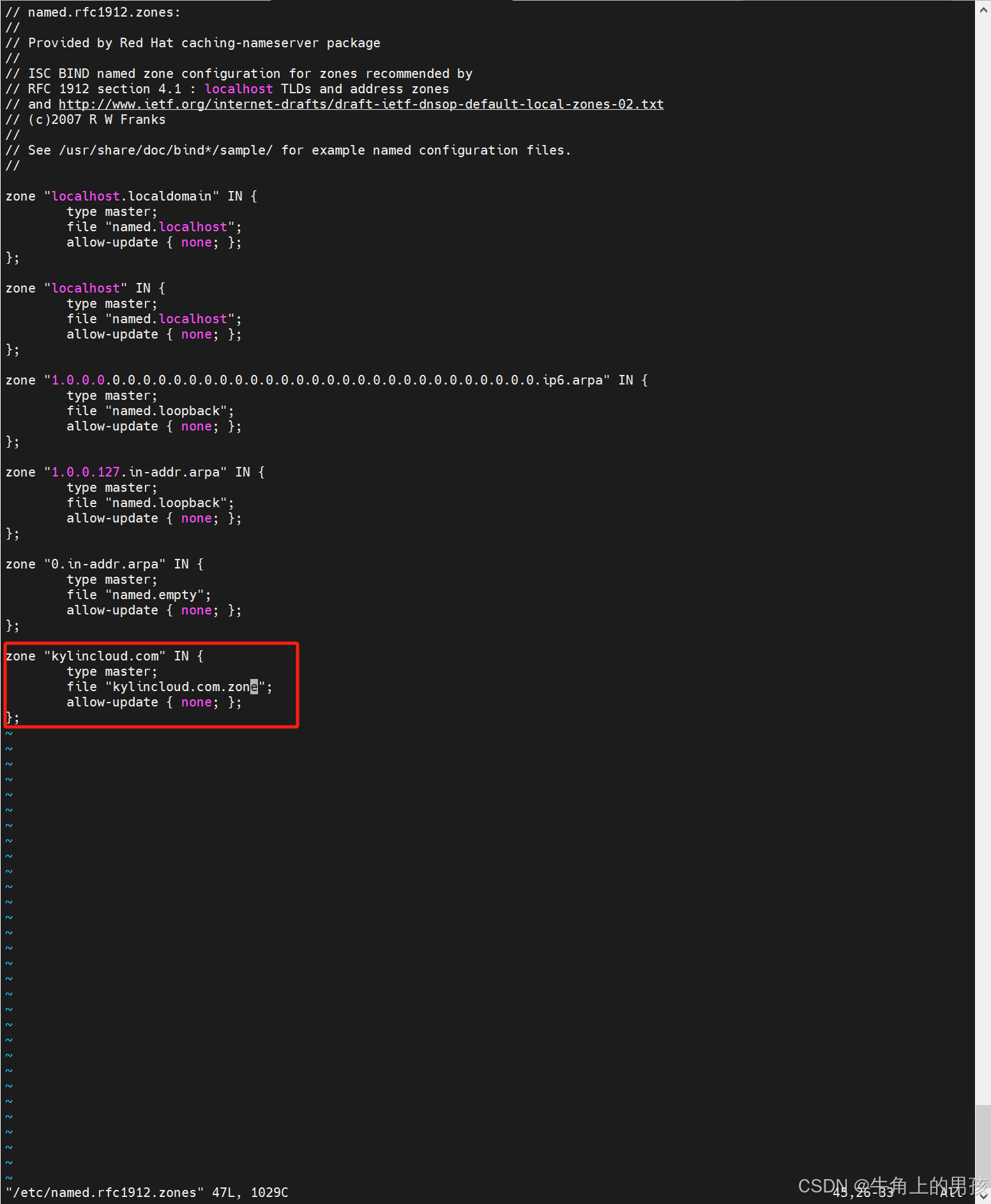
Task: Click the 'Provided by Red Hat caching-nameserver package' line
Action: (193, 43)
